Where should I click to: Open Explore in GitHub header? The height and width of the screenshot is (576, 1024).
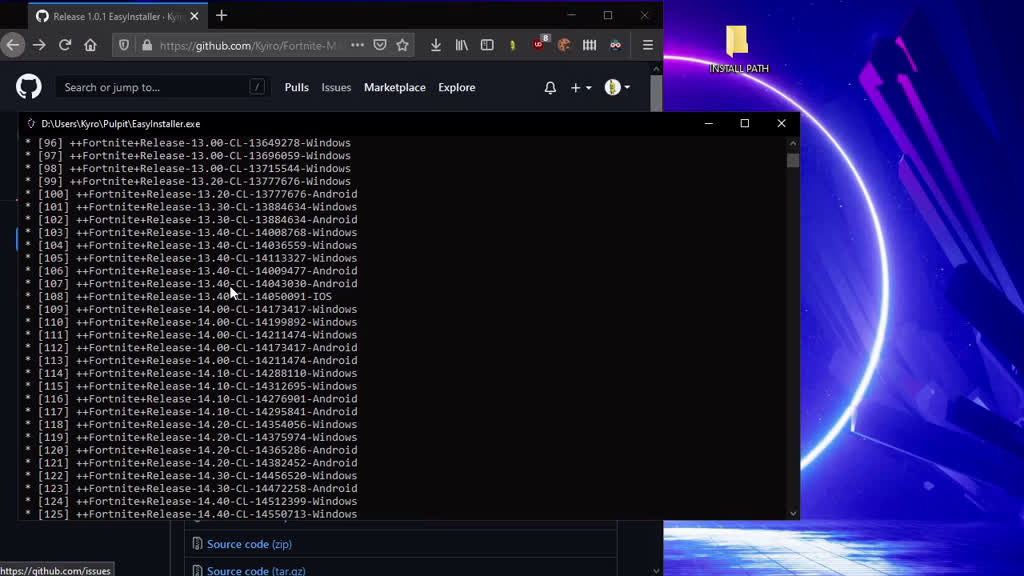click(x=456, y=88)
